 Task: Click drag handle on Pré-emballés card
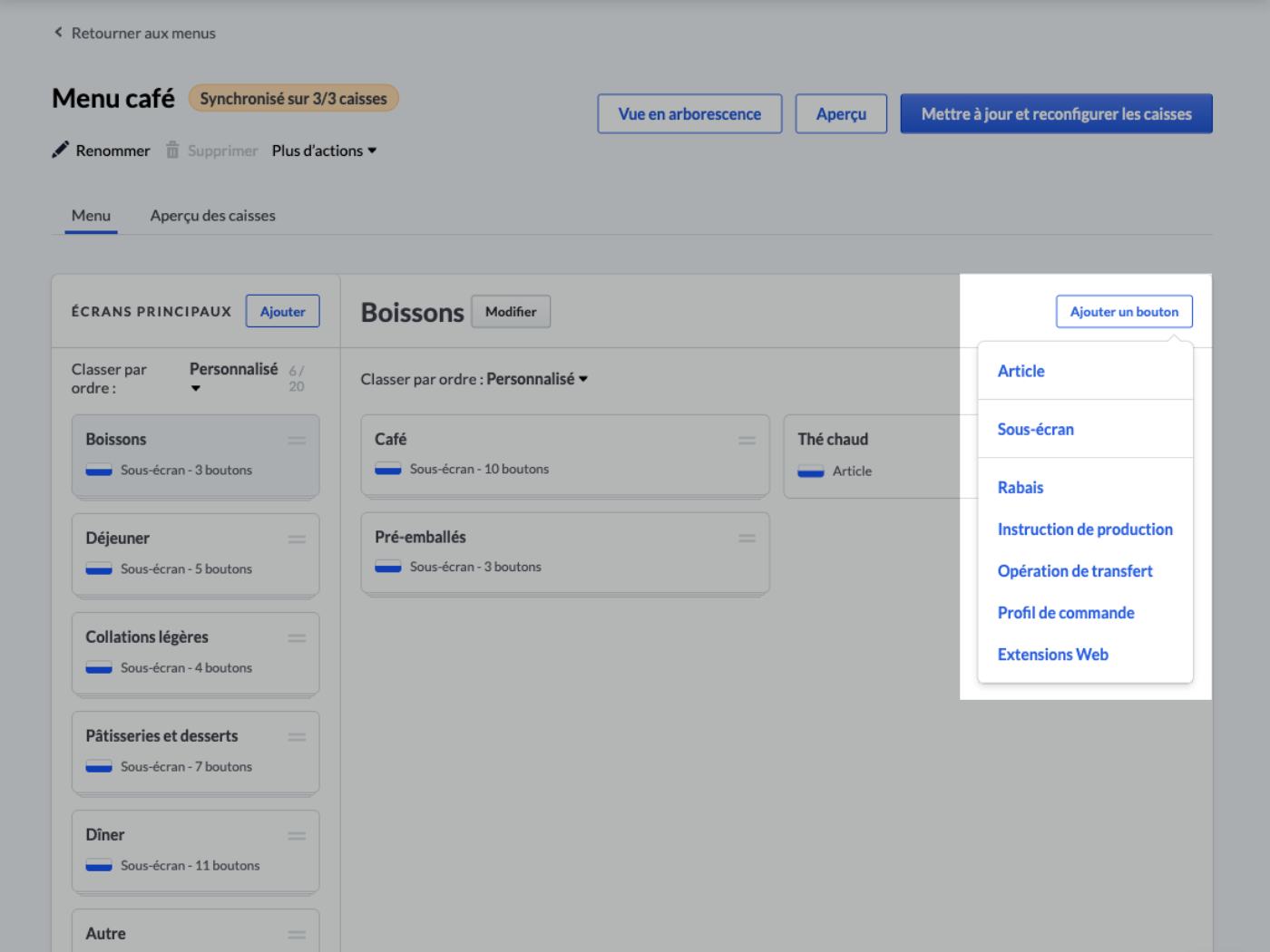[x=747, y=538]
